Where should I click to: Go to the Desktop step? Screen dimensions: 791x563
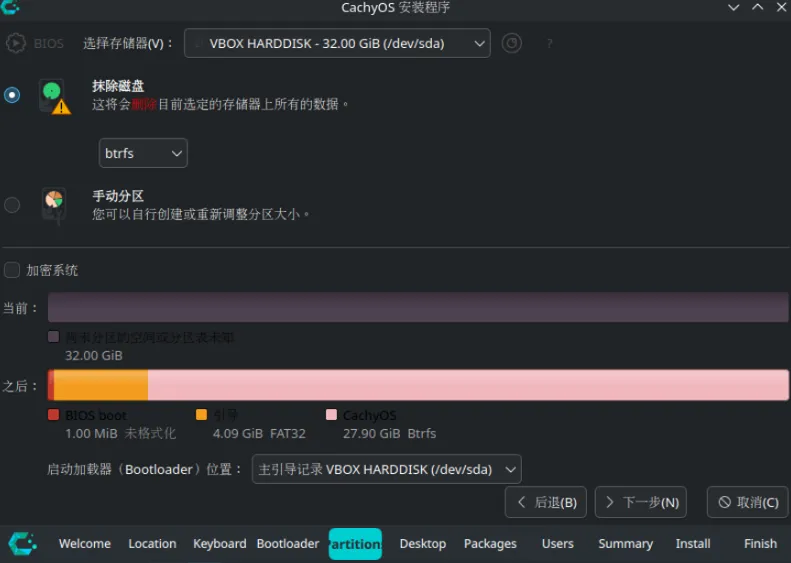coord(423,544)
